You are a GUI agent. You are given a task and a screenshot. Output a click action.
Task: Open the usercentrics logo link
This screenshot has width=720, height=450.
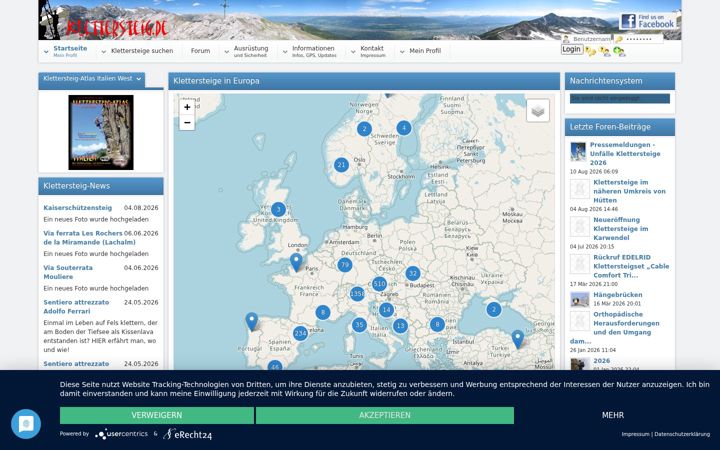pos(122,434)
